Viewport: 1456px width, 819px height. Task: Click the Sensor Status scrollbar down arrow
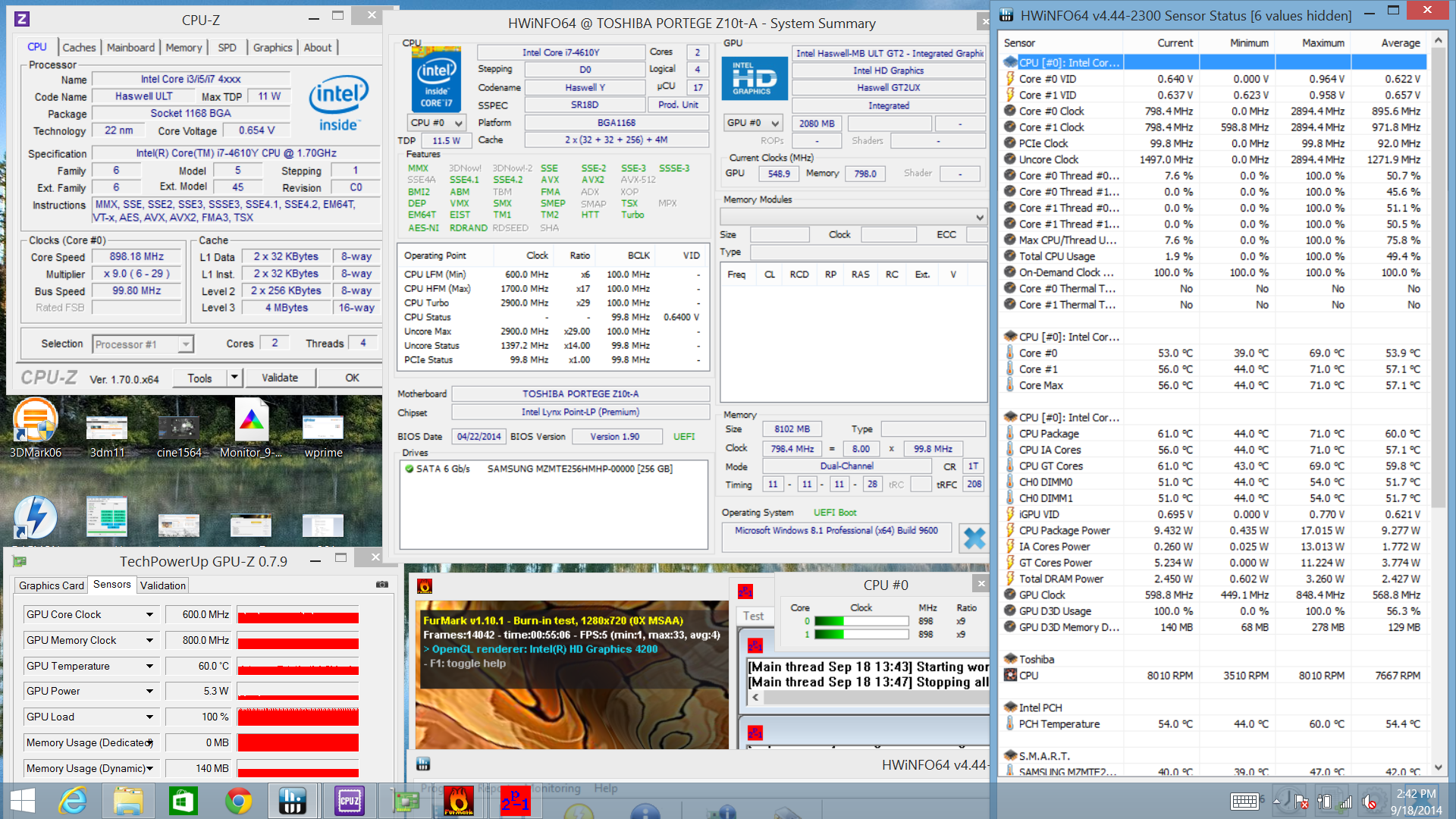(1437, 768)
